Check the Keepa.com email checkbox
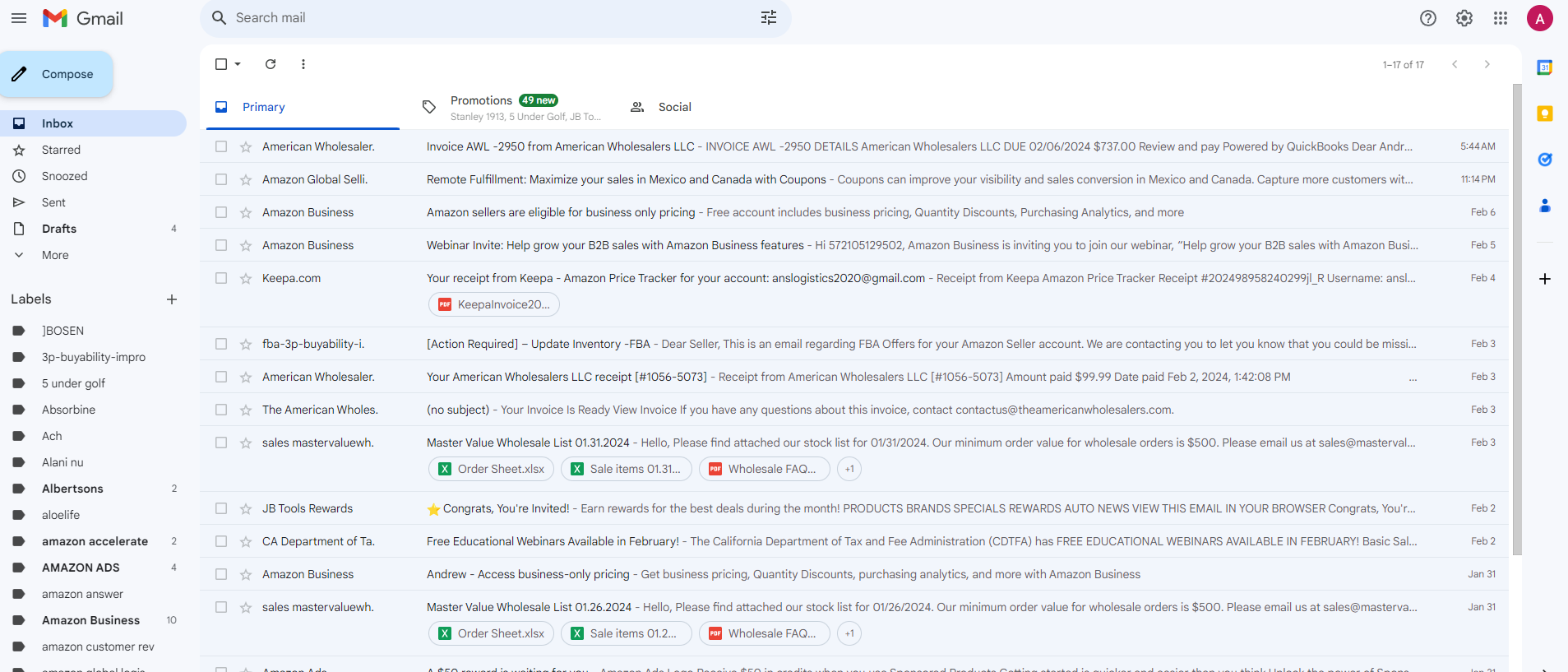This screenshot has width=1568, height=672. (x=221, y=278)
